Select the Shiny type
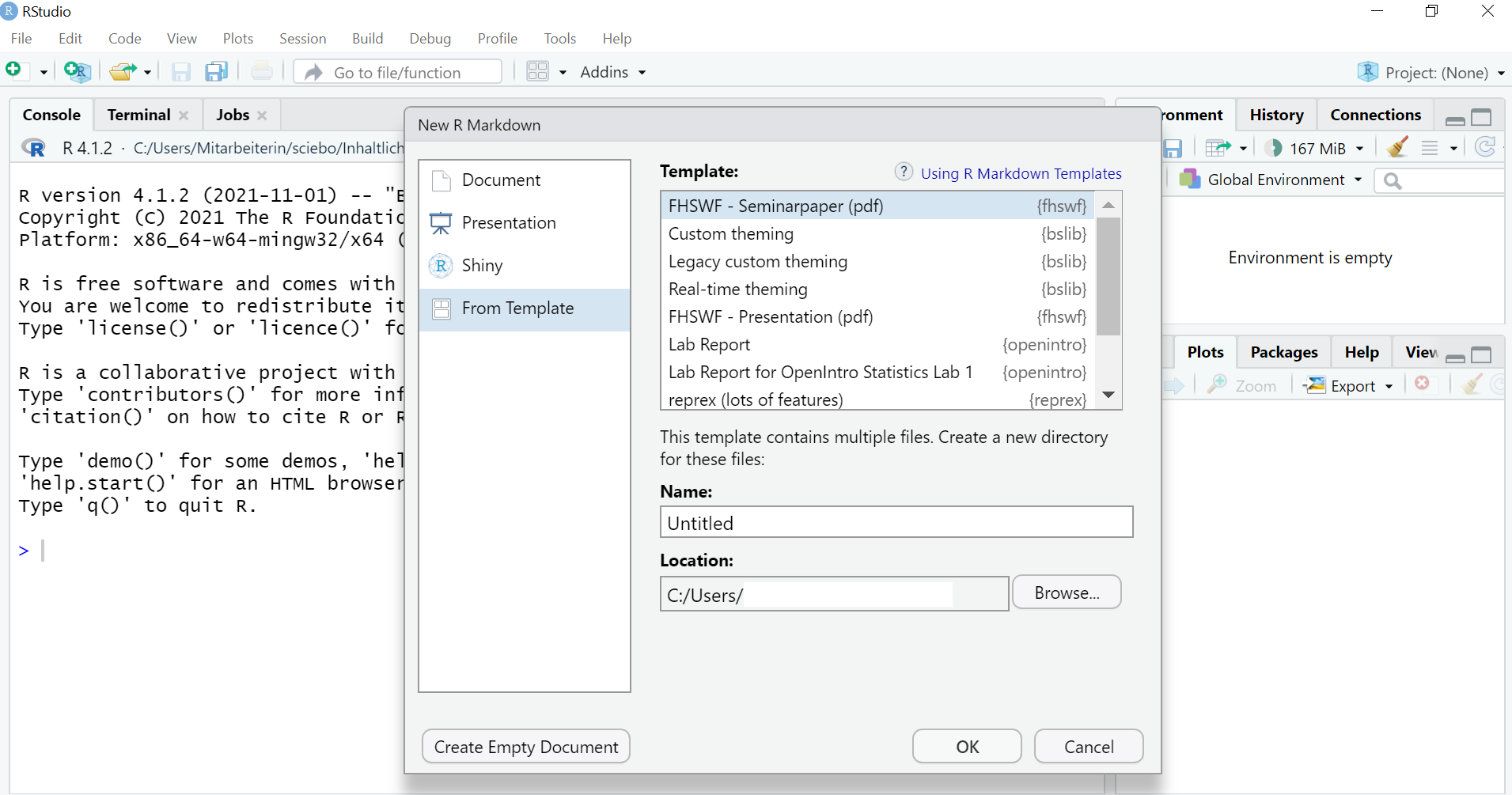Screen dimensions: 1512x795 [525, 266]
